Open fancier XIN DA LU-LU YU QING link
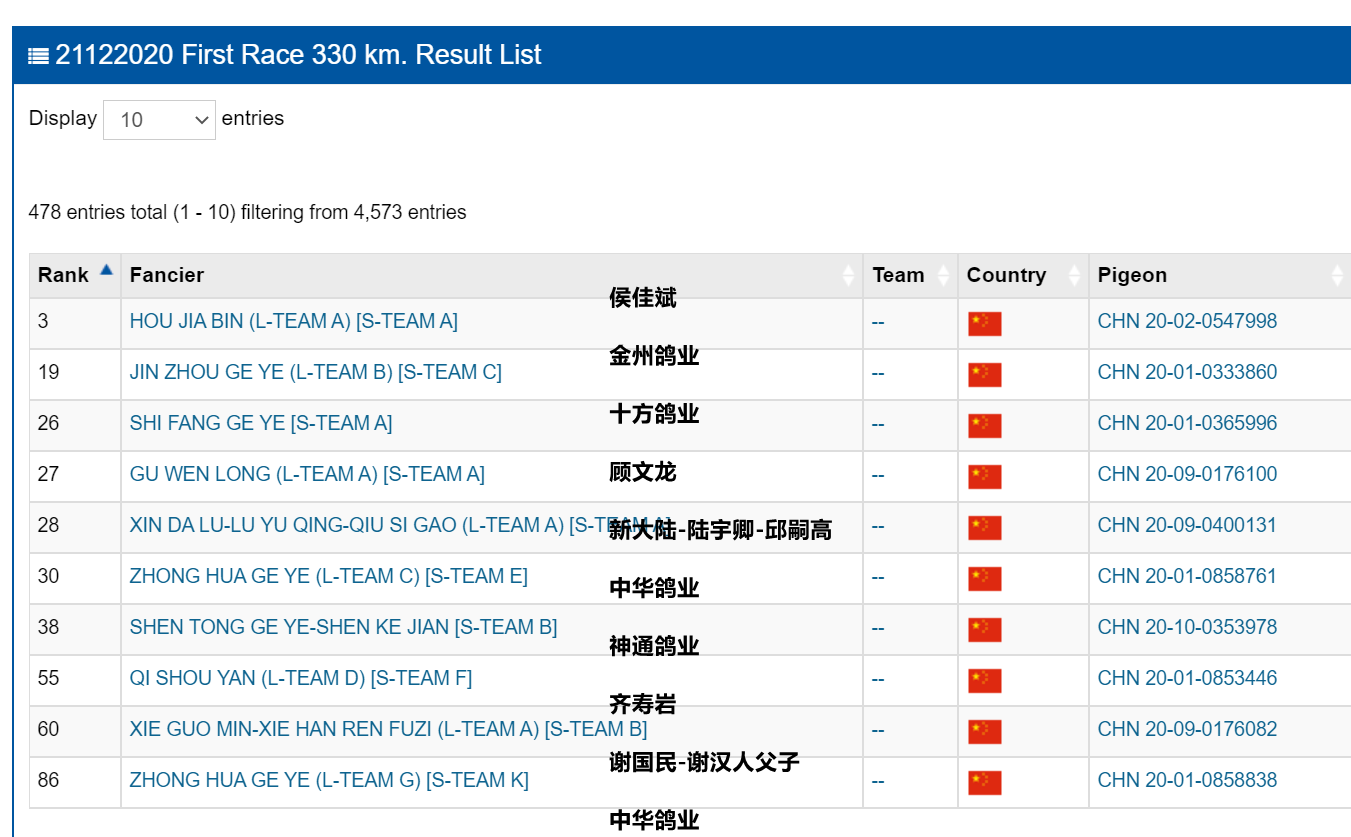This screenshot has width=1351, height=837. (x=400, y=525)
